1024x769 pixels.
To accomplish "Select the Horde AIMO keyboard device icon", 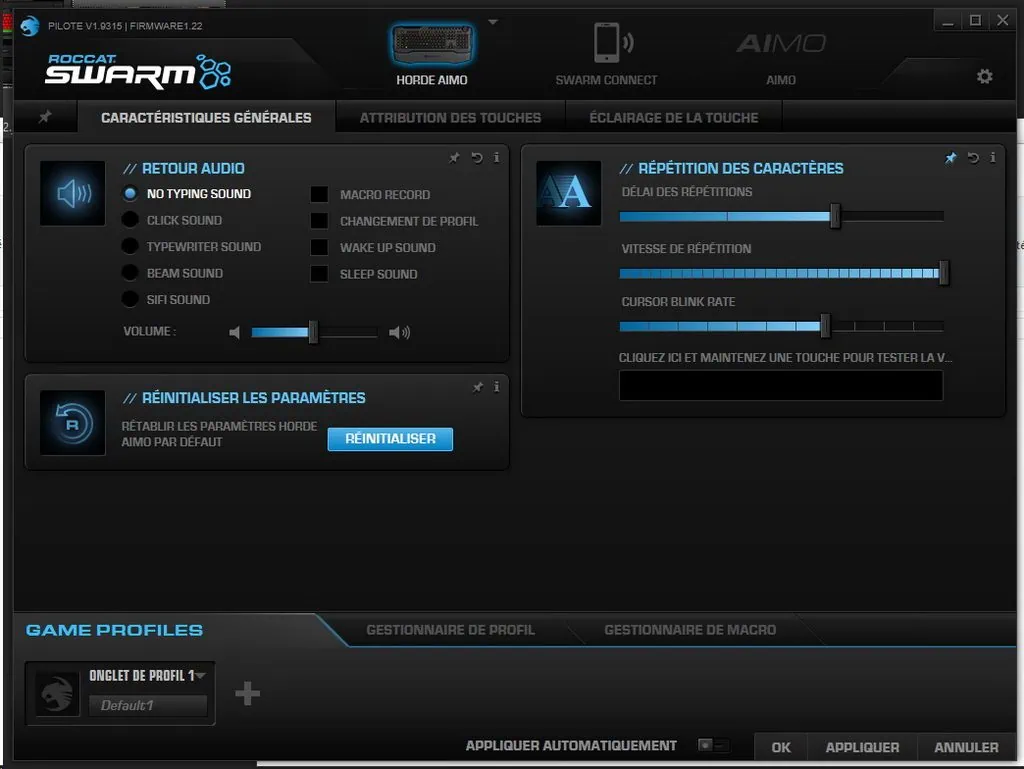I will point(432,44).
